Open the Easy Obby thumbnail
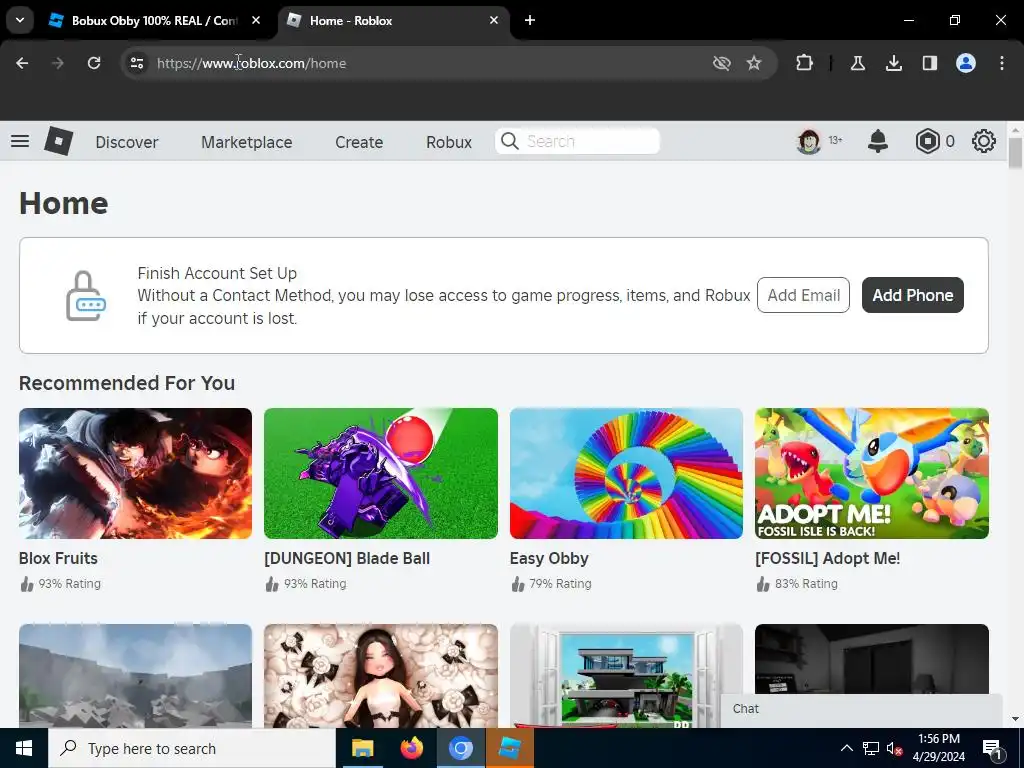Viewport: 1024px width, 768px height. tap(626, 473)
